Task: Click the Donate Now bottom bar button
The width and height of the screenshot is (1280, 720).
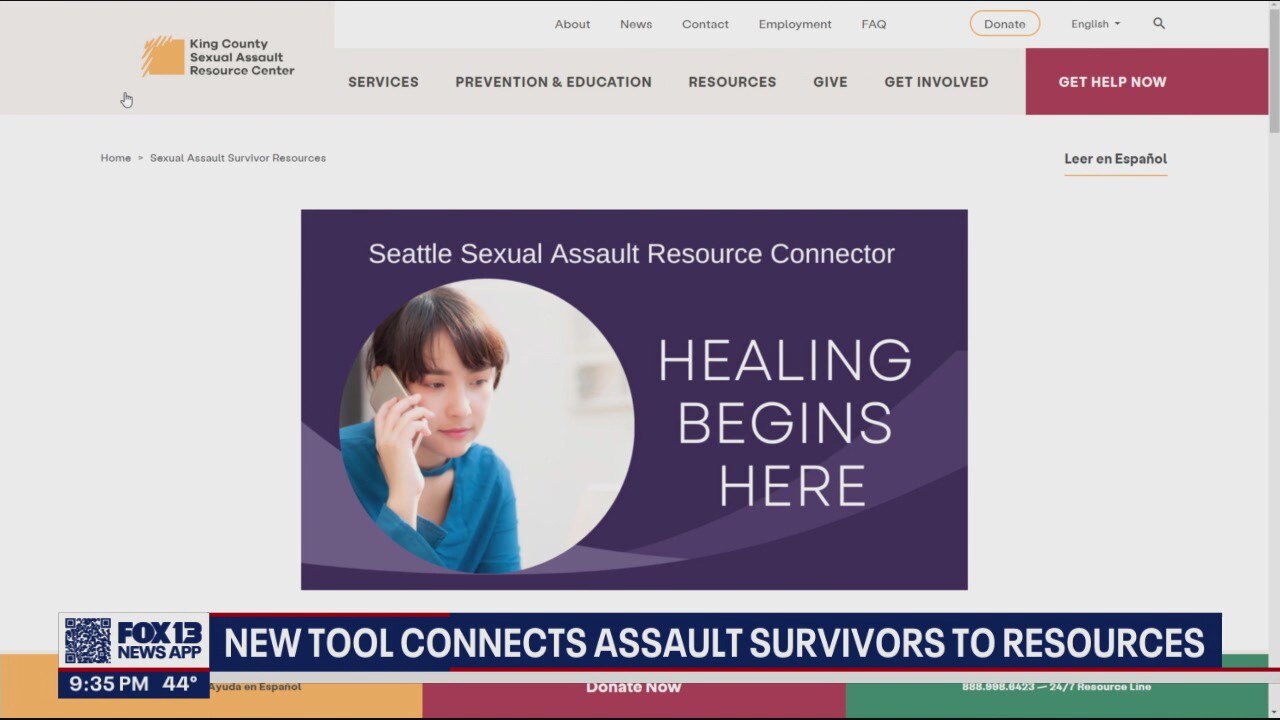Action: (x=633, y=686)
